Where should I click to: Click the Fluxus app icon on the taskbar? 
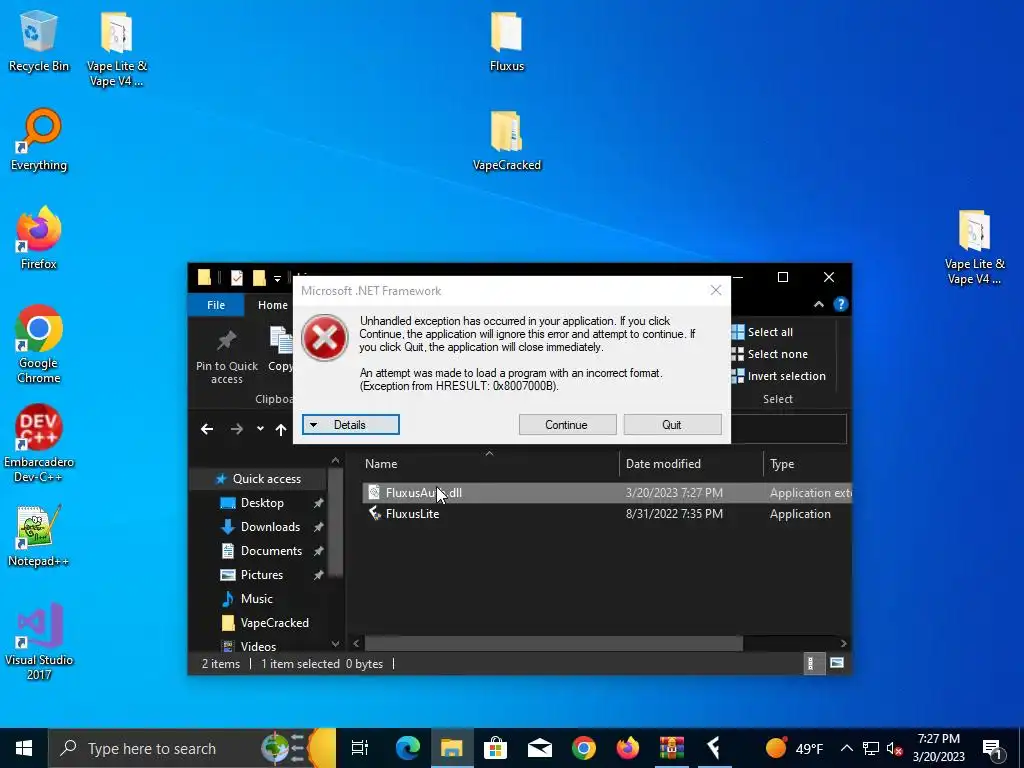pos(714,748)
